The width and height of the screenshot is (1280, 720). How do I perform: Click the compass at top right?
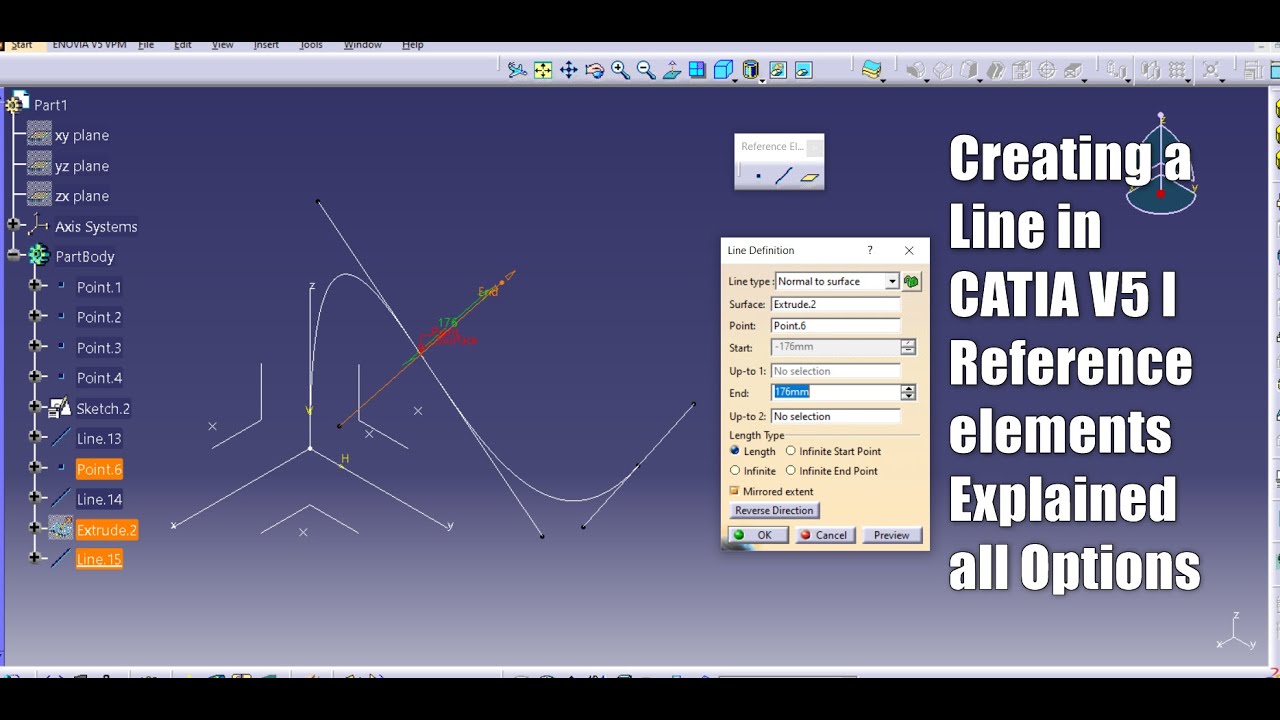tap(1161, 165)
